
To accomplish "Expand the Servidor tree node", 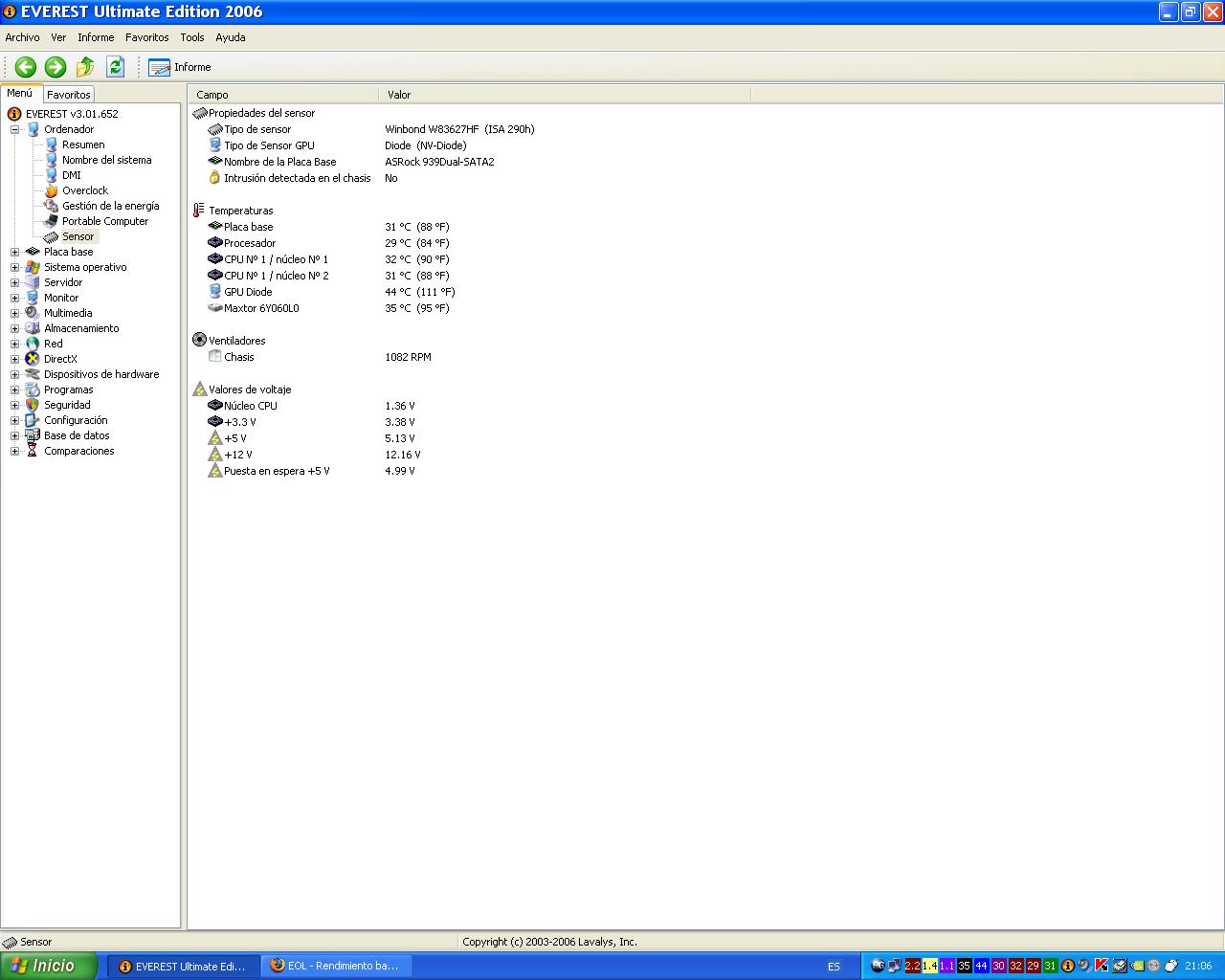I will 14,282.
